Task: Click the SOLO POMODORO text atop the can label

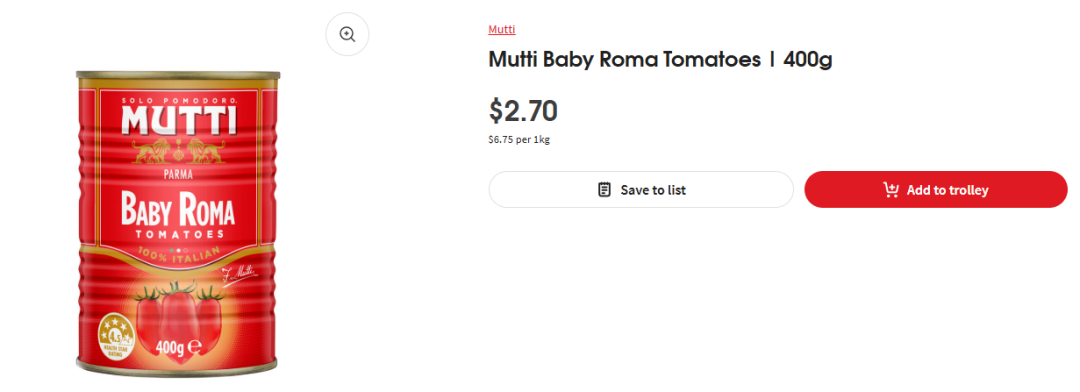Action: 179,101
